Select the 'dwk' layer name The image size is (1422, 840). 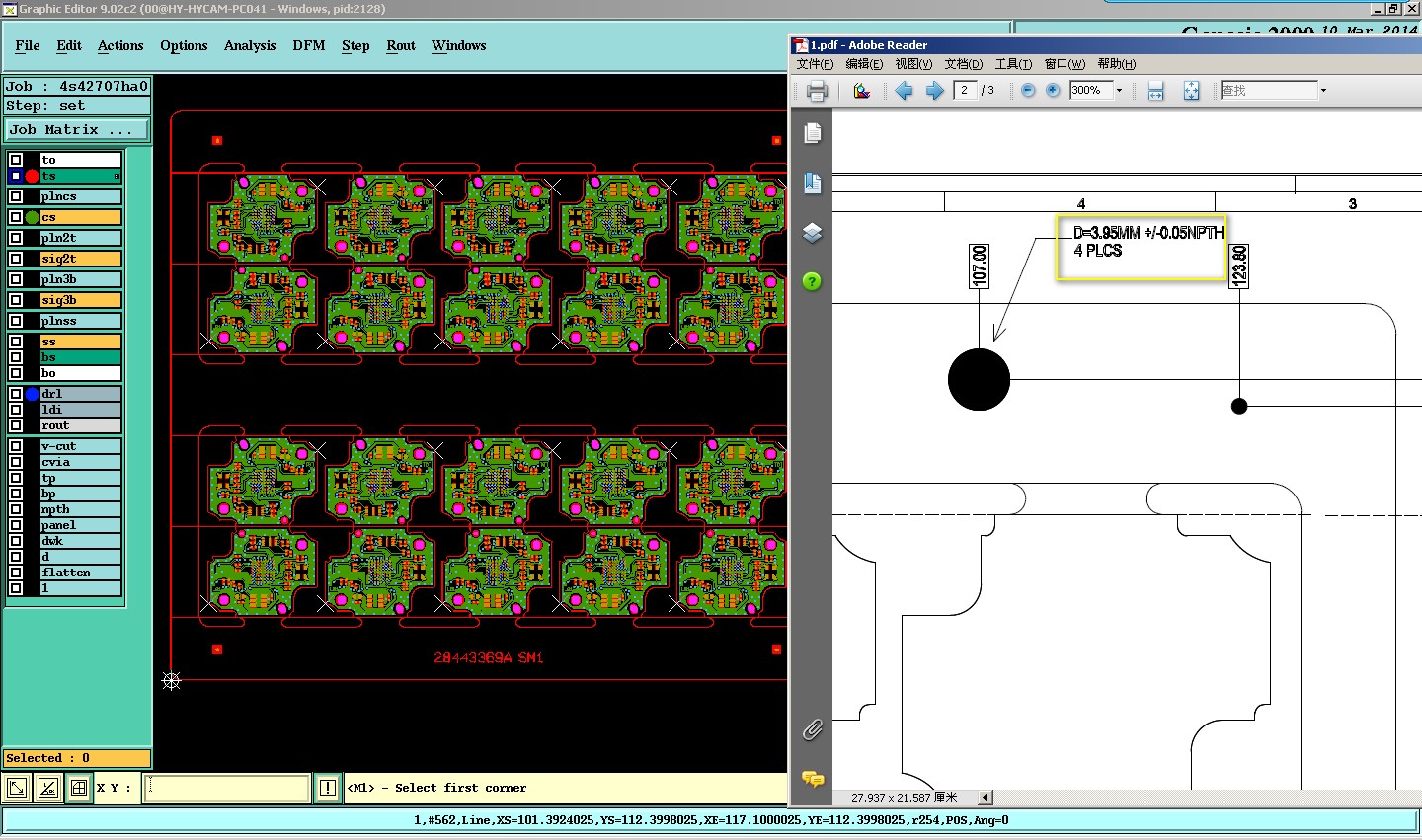point(81,541)
